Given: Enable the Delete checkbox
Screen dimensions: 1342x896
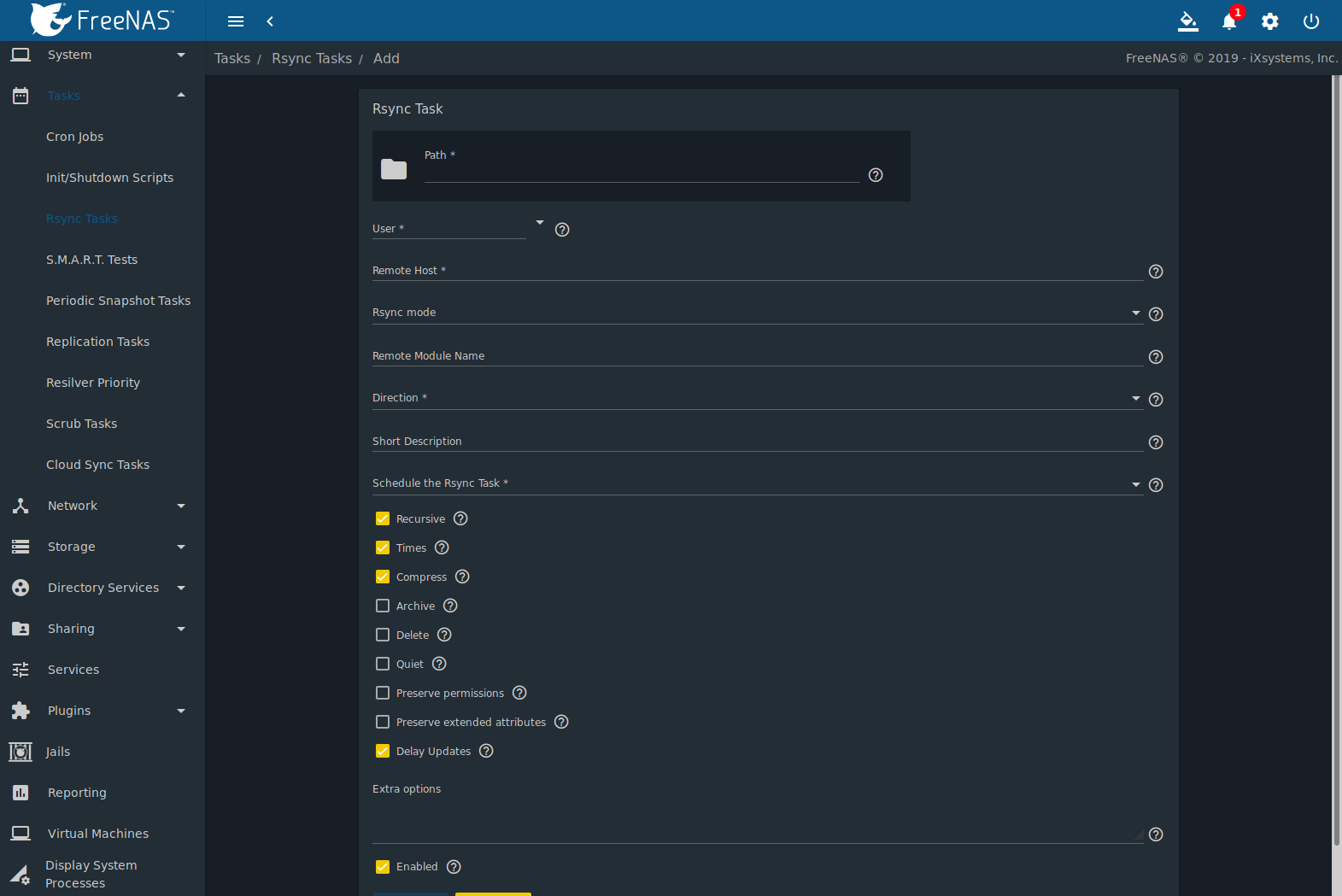Looking at the screenshot, I should tap(383, 635).
